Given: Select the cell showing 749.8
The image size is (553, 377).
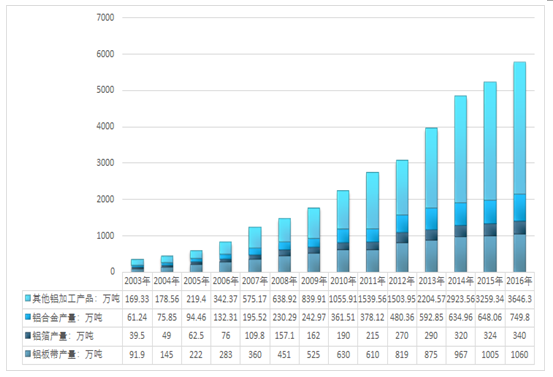Looking at the screenshot, I should (519, 317).
